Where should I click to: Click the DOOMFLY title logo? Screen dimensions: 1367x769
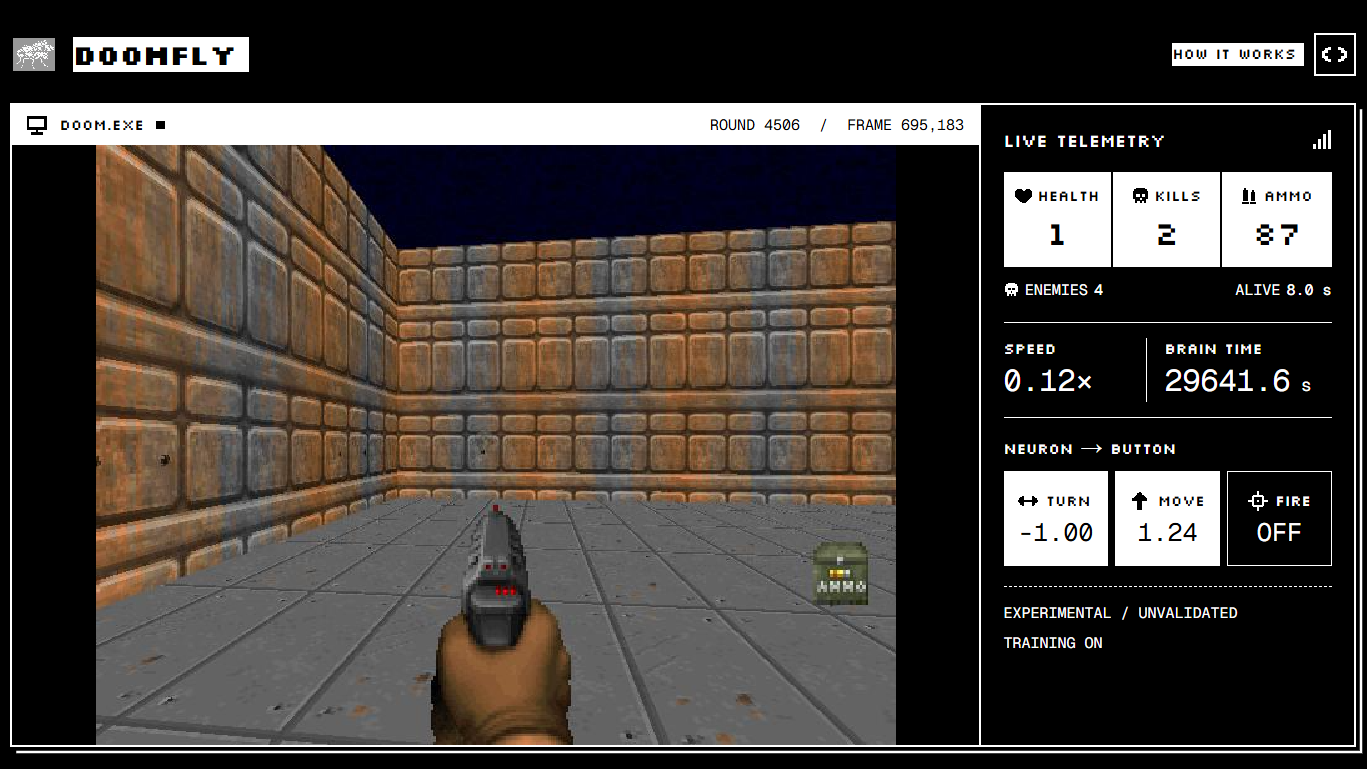pos(161,54)
